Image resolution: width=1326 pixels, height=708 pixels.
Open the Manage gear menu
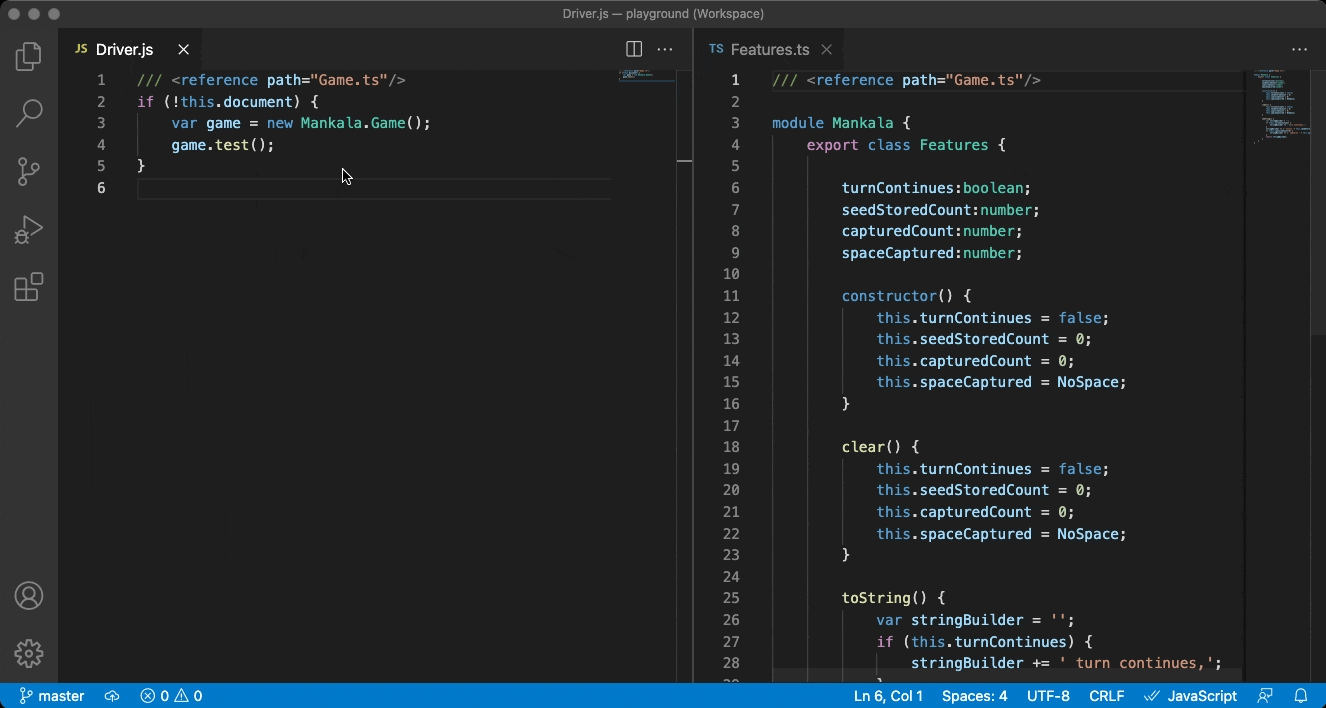(29, 653)
